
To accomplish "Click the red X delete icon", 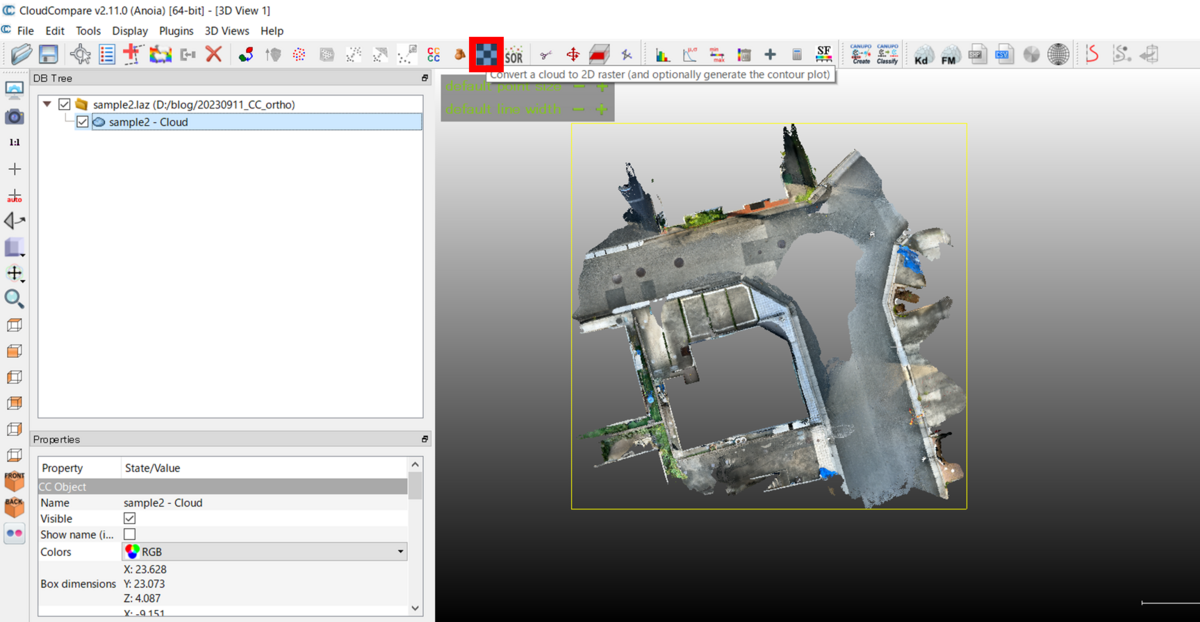I will 213,55.
